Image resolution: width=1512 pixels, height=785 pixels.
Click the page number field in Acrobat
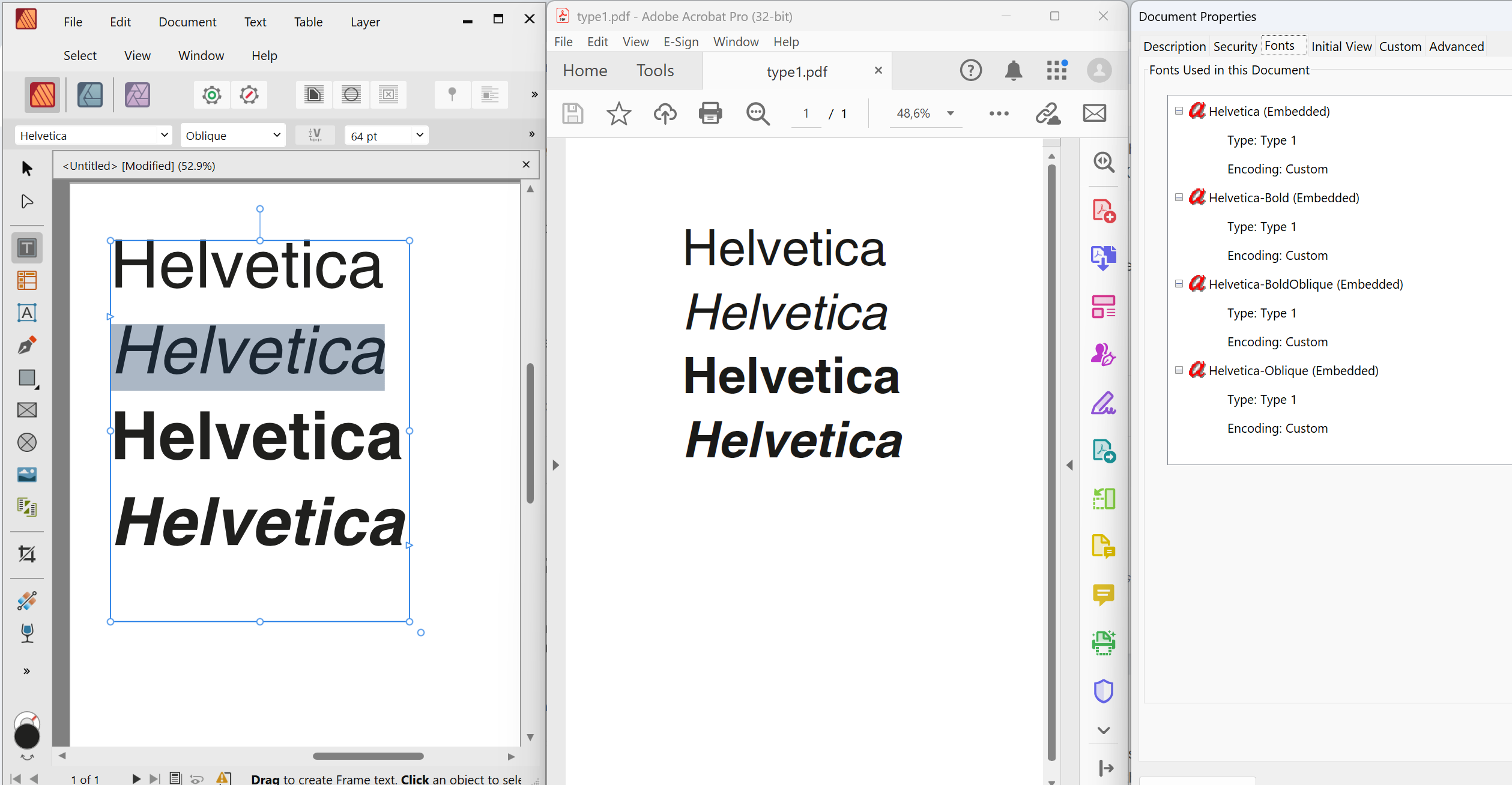pos(806,113)
